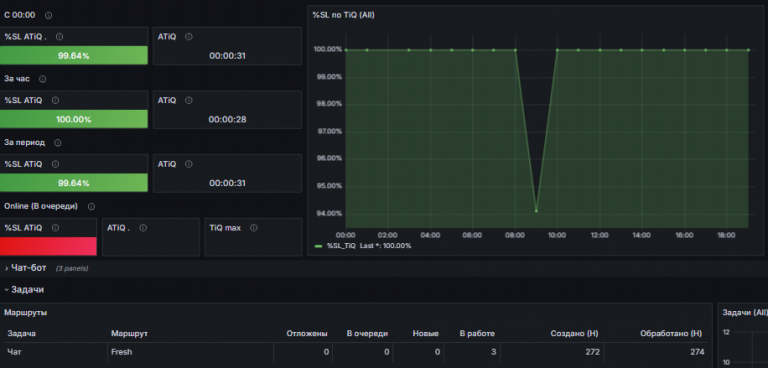Image resolution: width=768 pixels, height=368 pixels.
Task: Sort table by 'В работе' column header
Action: tap(477, 333)
